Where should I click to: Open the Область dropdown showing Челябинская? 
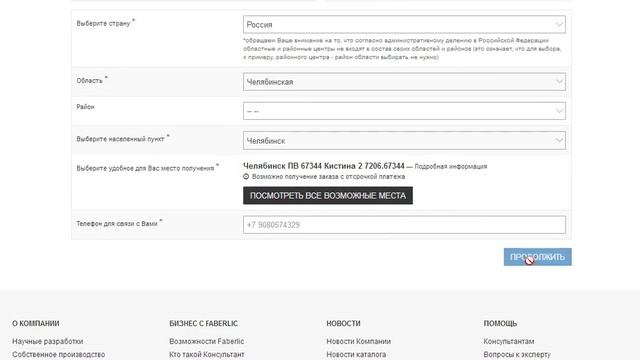pos(404,82)
